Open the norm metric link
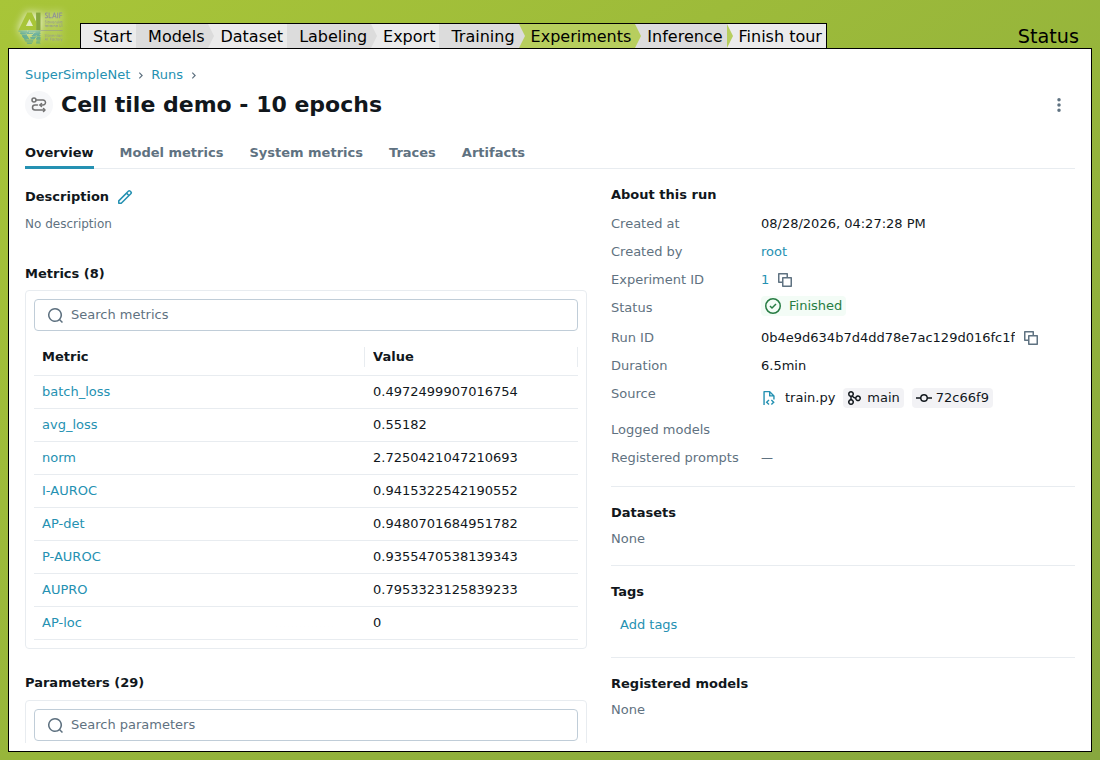The image size is (1100, 760). 59,458
